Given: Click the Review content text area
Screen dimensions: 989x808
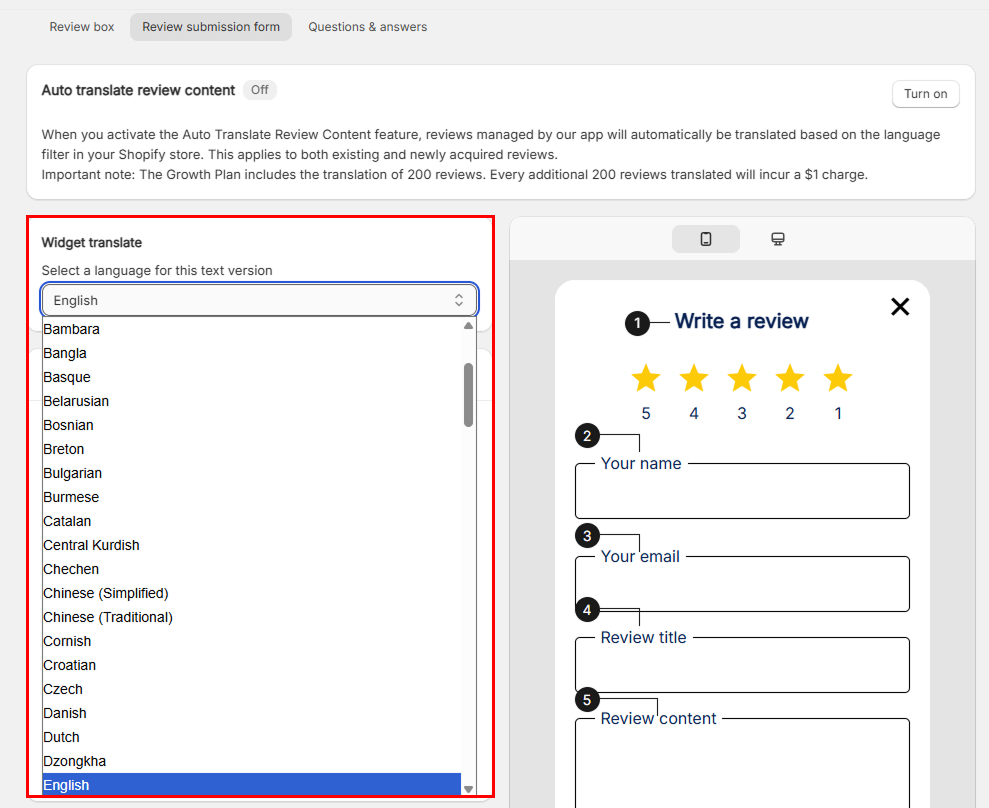Looking at the screenshot, I should click(x=742, y=763).
